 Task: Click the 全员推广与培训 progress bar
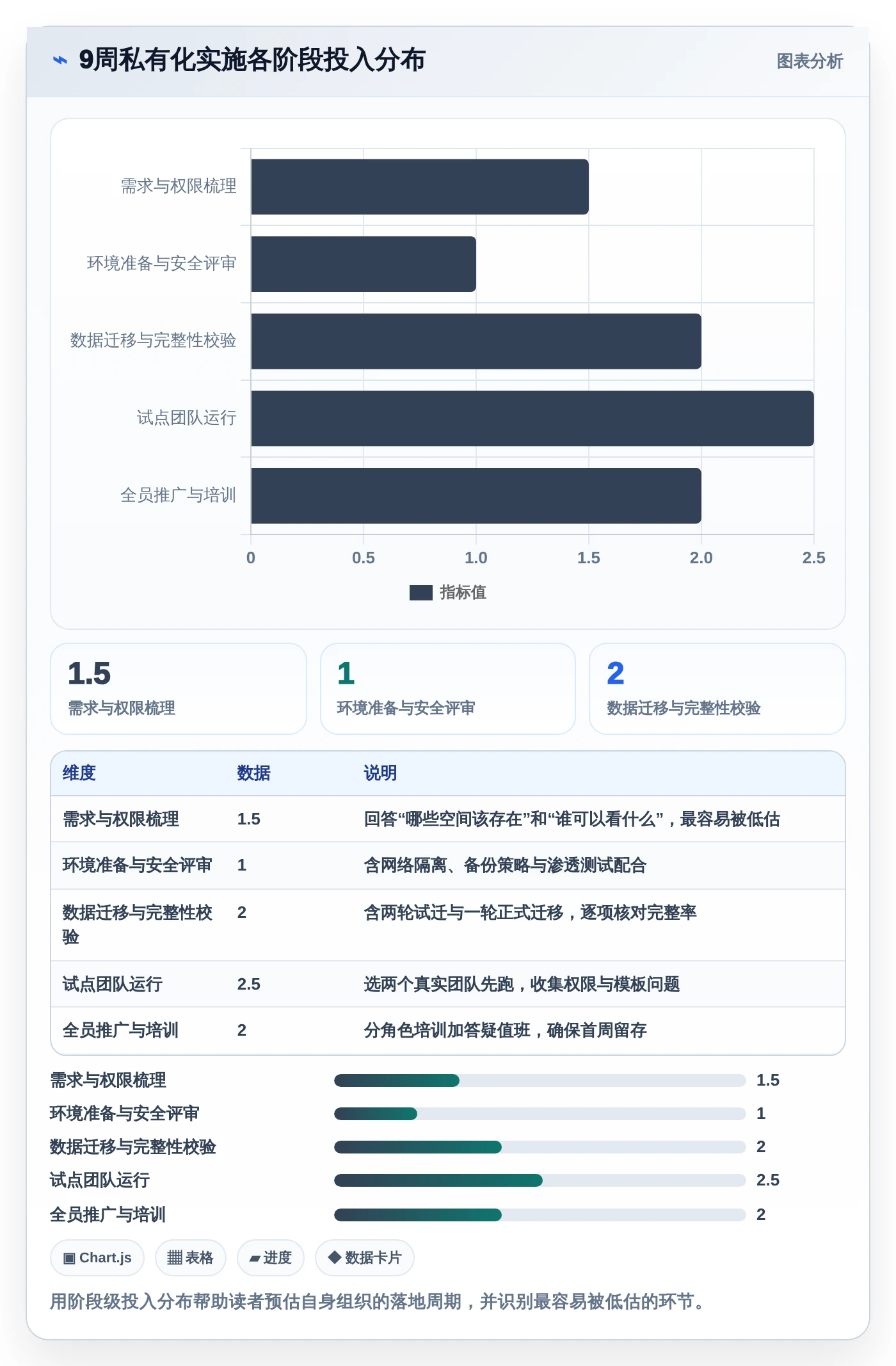tap(540, 1215)
